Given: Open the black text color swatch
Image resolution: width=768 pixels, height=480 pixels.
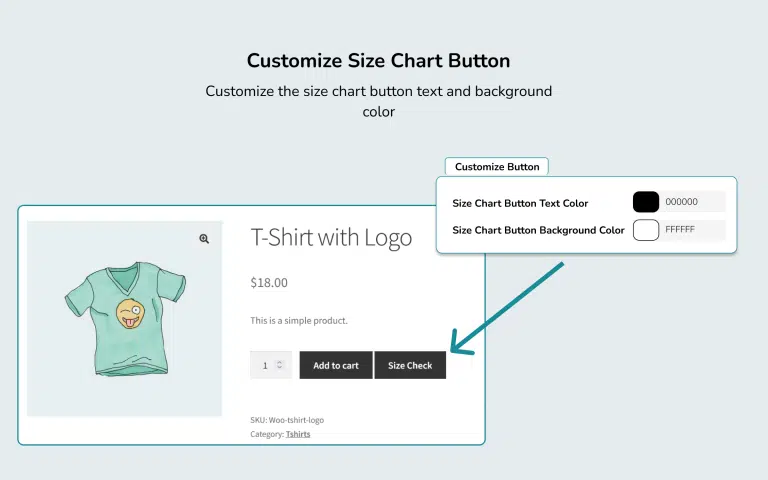Looking at the screenshot, I should [x=646, y=202].
